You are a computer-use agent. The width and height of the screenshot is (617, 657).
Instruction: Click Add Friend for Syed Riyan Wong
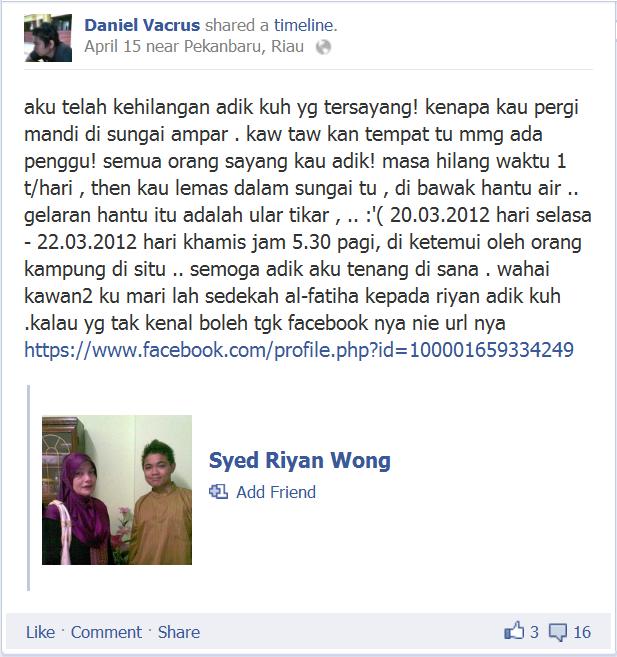tap(276, 492)
